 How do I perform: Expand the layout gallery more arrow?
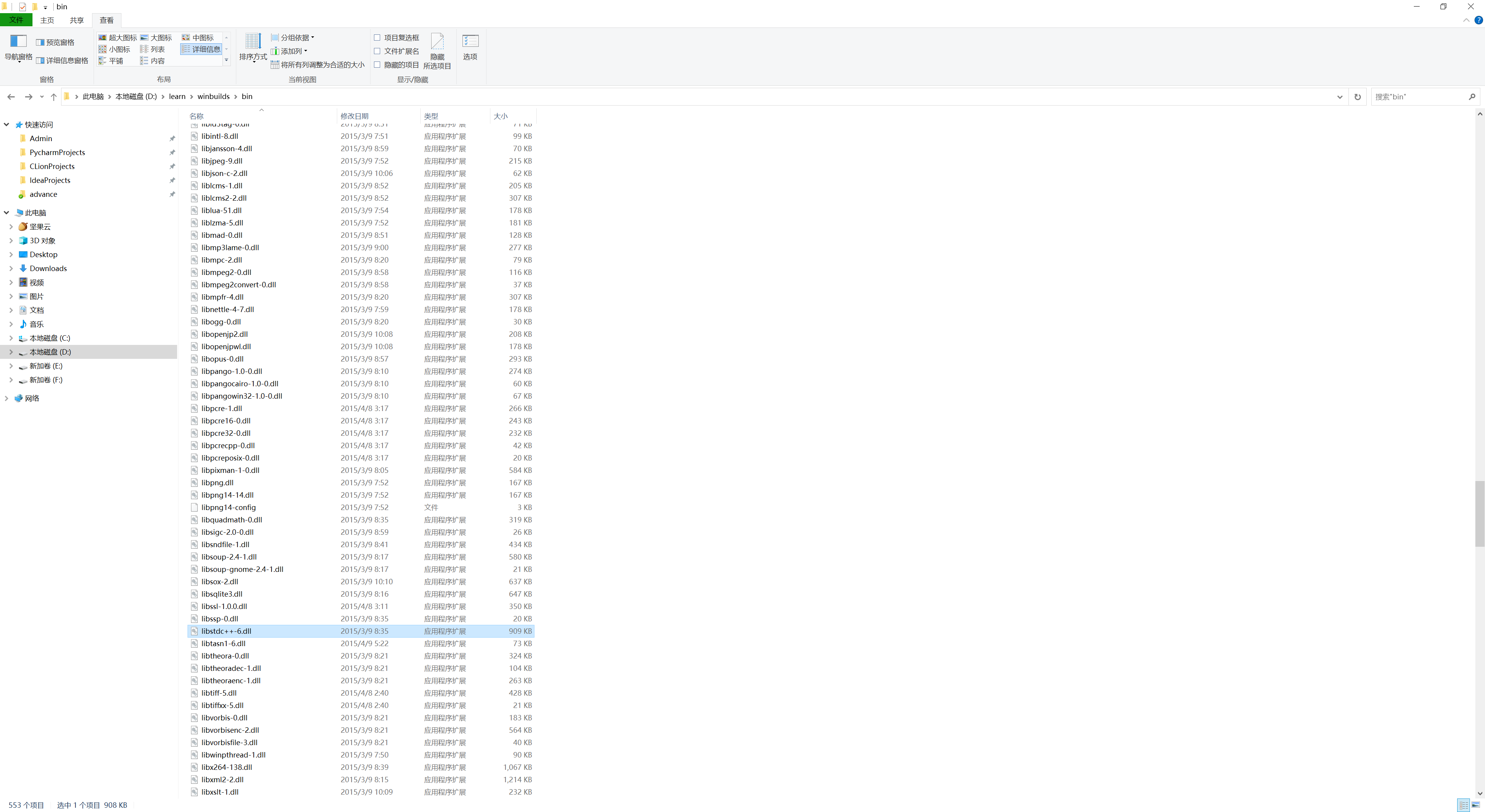click(226, 60)
